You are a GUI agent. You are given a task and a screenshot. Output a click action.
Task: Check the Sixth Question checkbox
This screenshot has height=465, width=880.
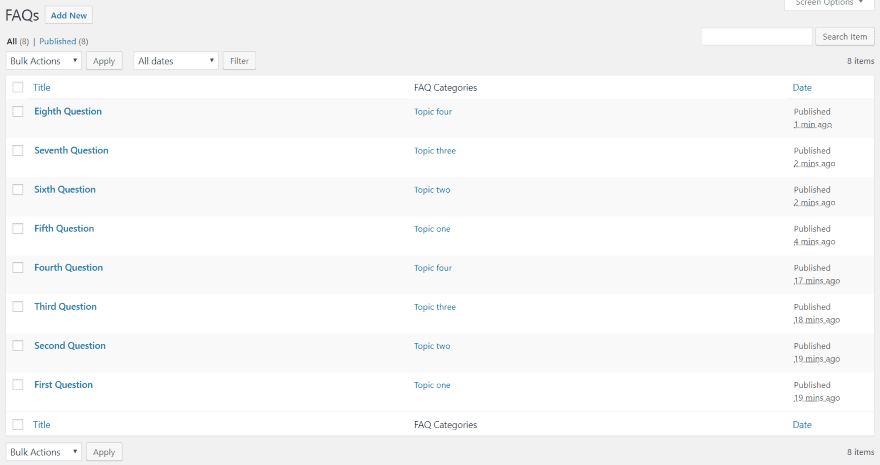(18, 190)
